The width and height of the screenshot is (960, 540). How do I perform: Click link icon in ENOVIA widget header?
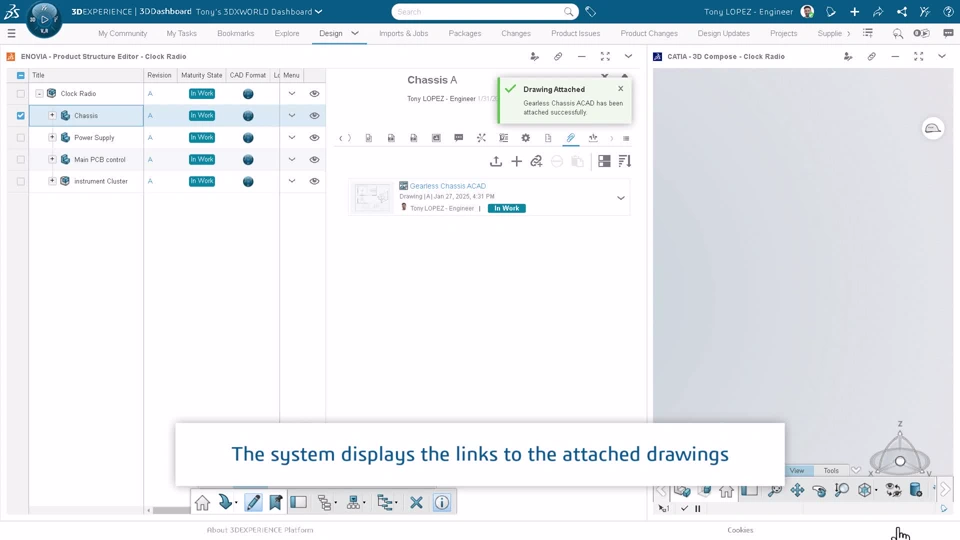(558, 56)
